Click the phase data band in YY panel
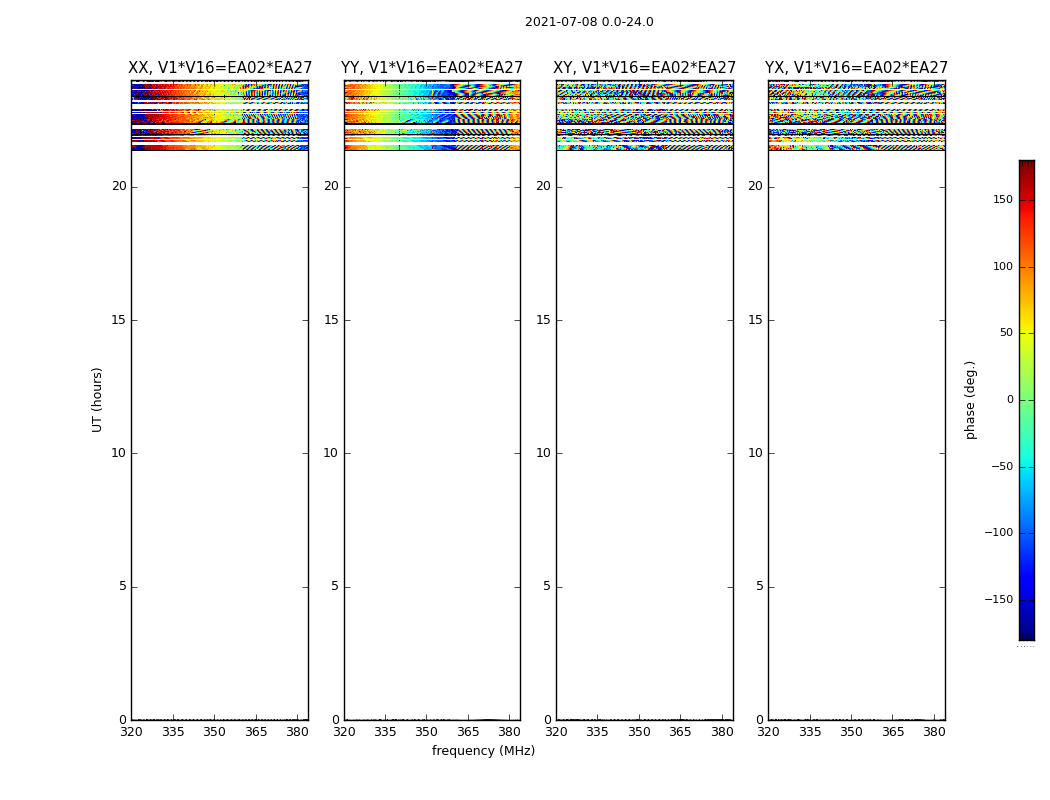This screenshot has height=800, width=1050. [432, 115]
